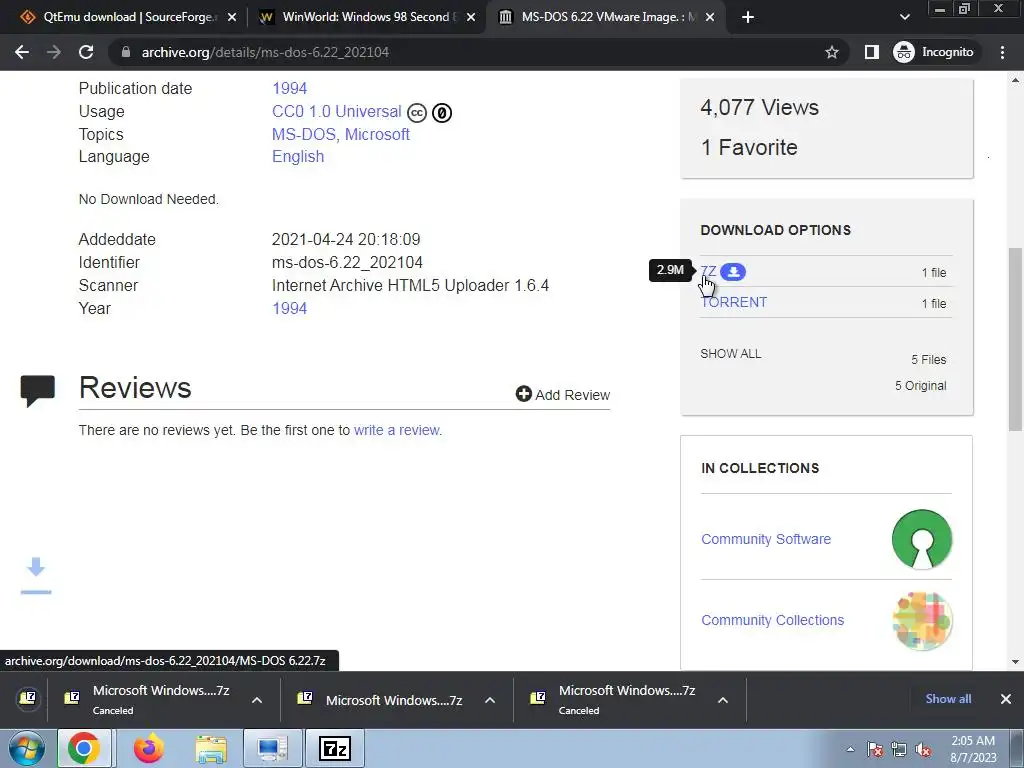The width and height of the screenshot is (1024, 768).
Task: Click the Action Center flag tray icon
Action: click(x=875, y=750)
